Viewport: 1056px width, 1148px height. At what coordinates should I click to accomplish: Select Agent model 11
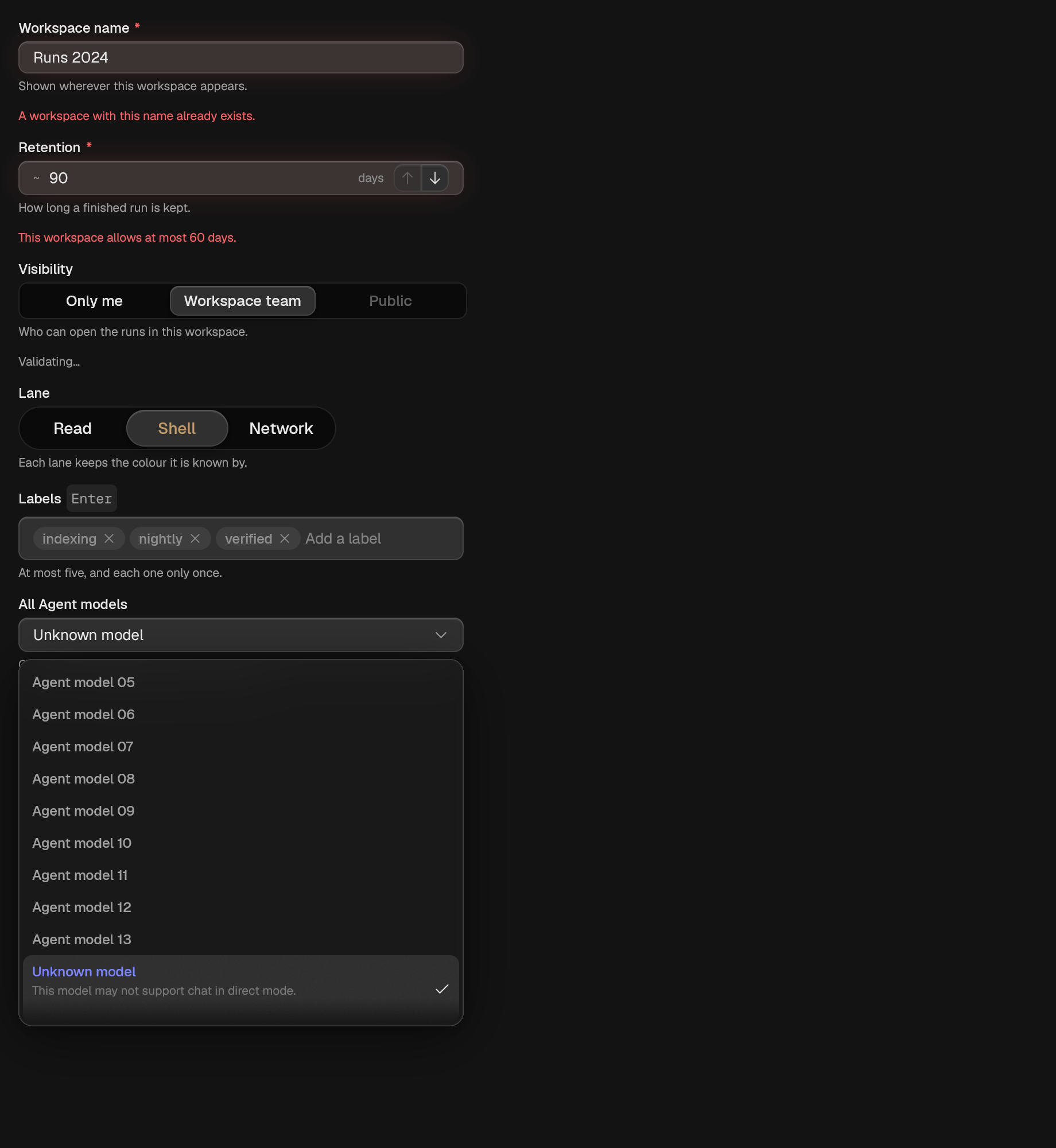click(241, 875)
